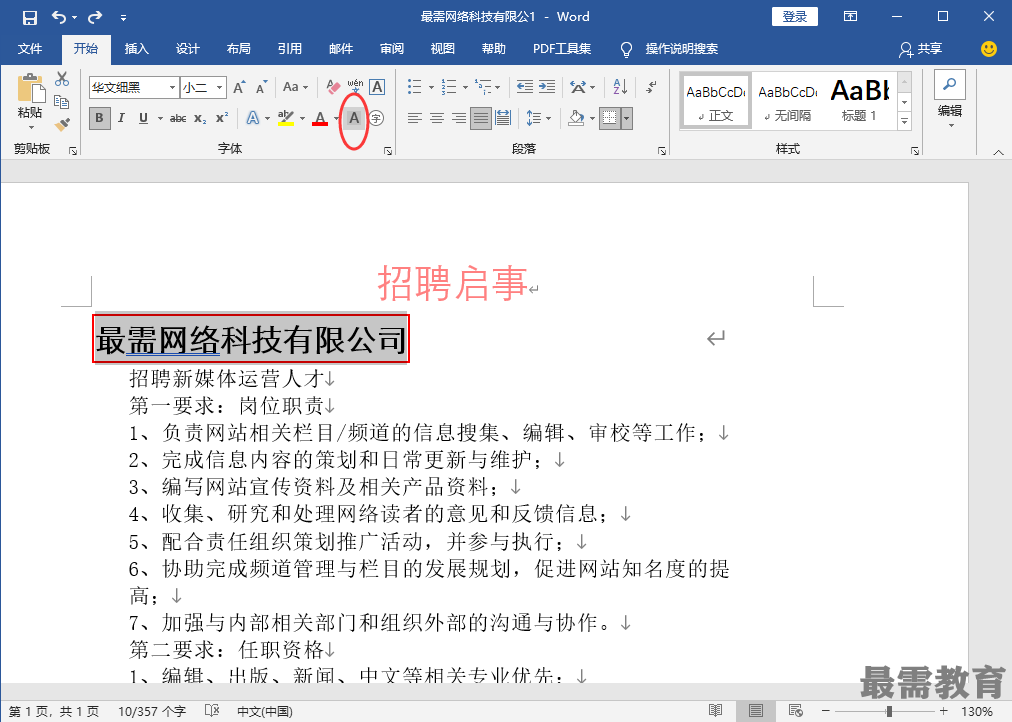Click the zoom in plus button
The width and height of the screenshot is (1012, 722).
(x=944, y=711)
